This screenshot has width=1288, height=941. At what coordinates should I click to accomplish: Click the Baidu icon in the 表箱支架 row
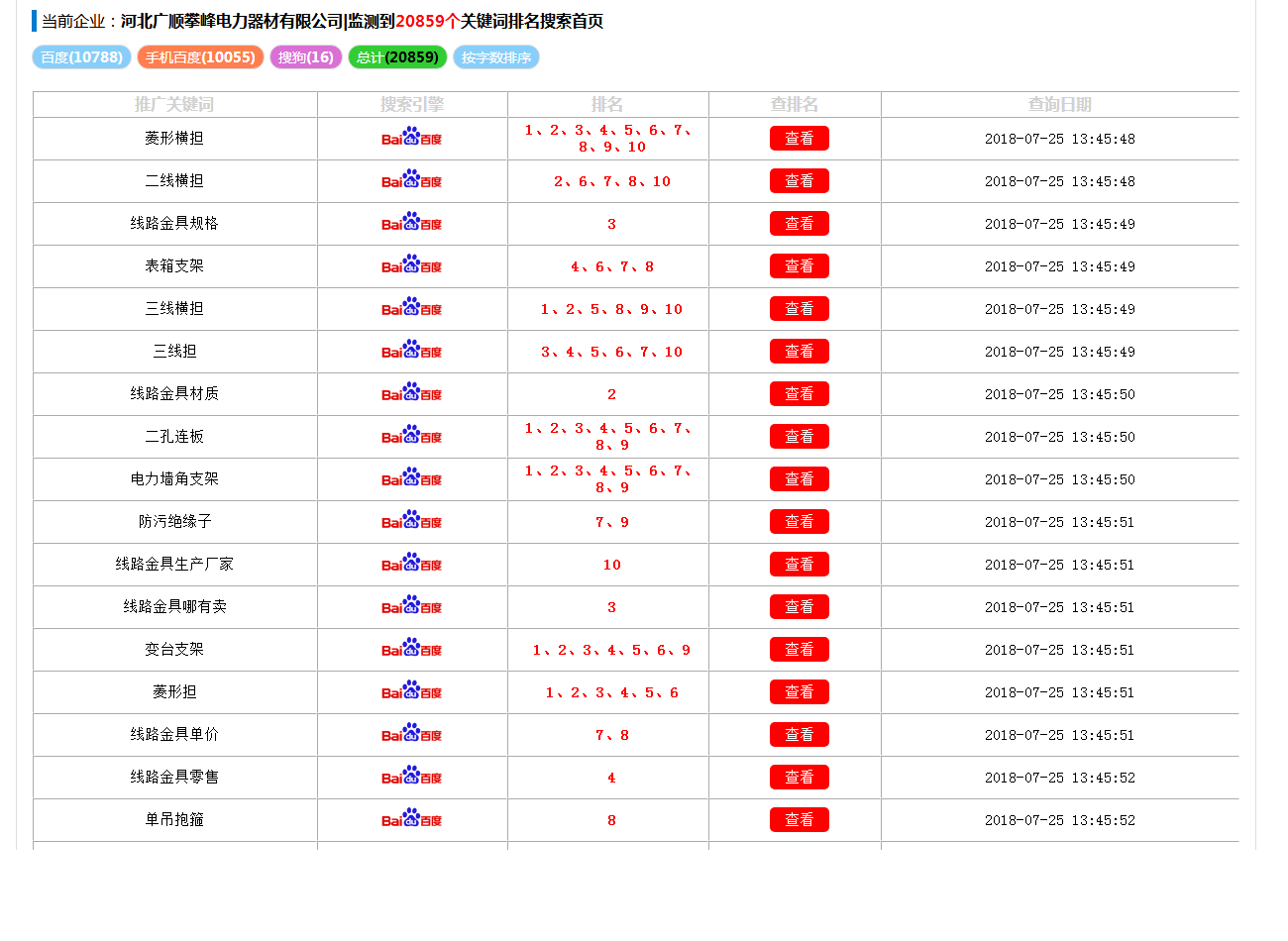click(x=411, y=265)
